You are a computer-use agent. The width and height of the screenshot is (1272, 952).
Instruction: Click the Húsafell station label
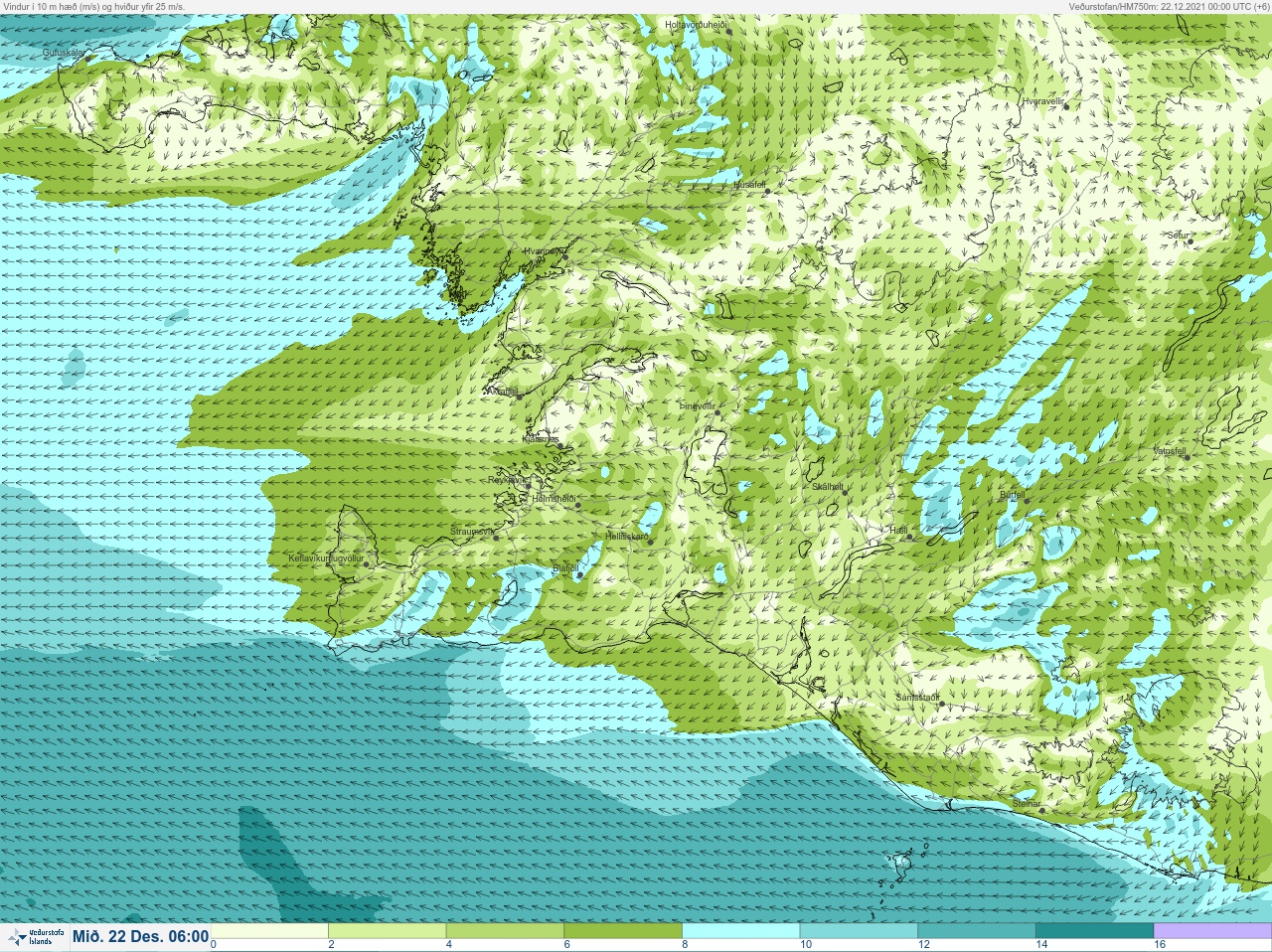click(749, 185)
